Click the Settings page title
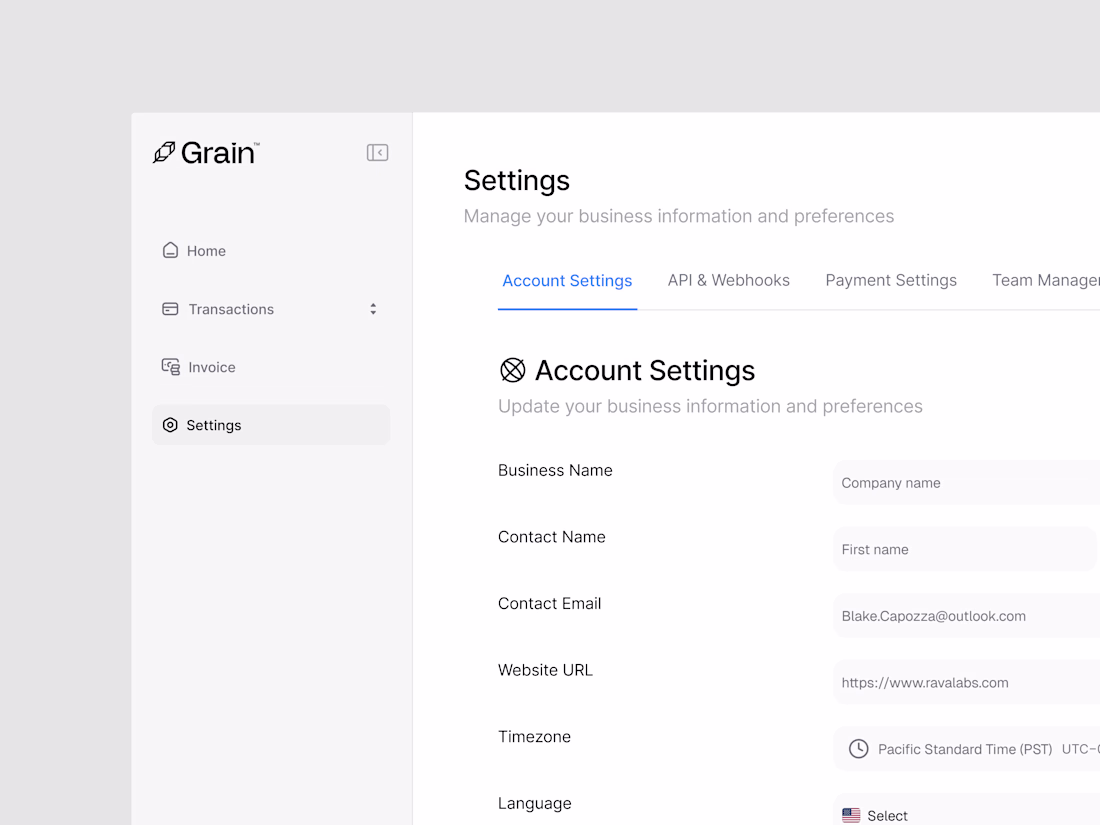 tap(516, 180)
